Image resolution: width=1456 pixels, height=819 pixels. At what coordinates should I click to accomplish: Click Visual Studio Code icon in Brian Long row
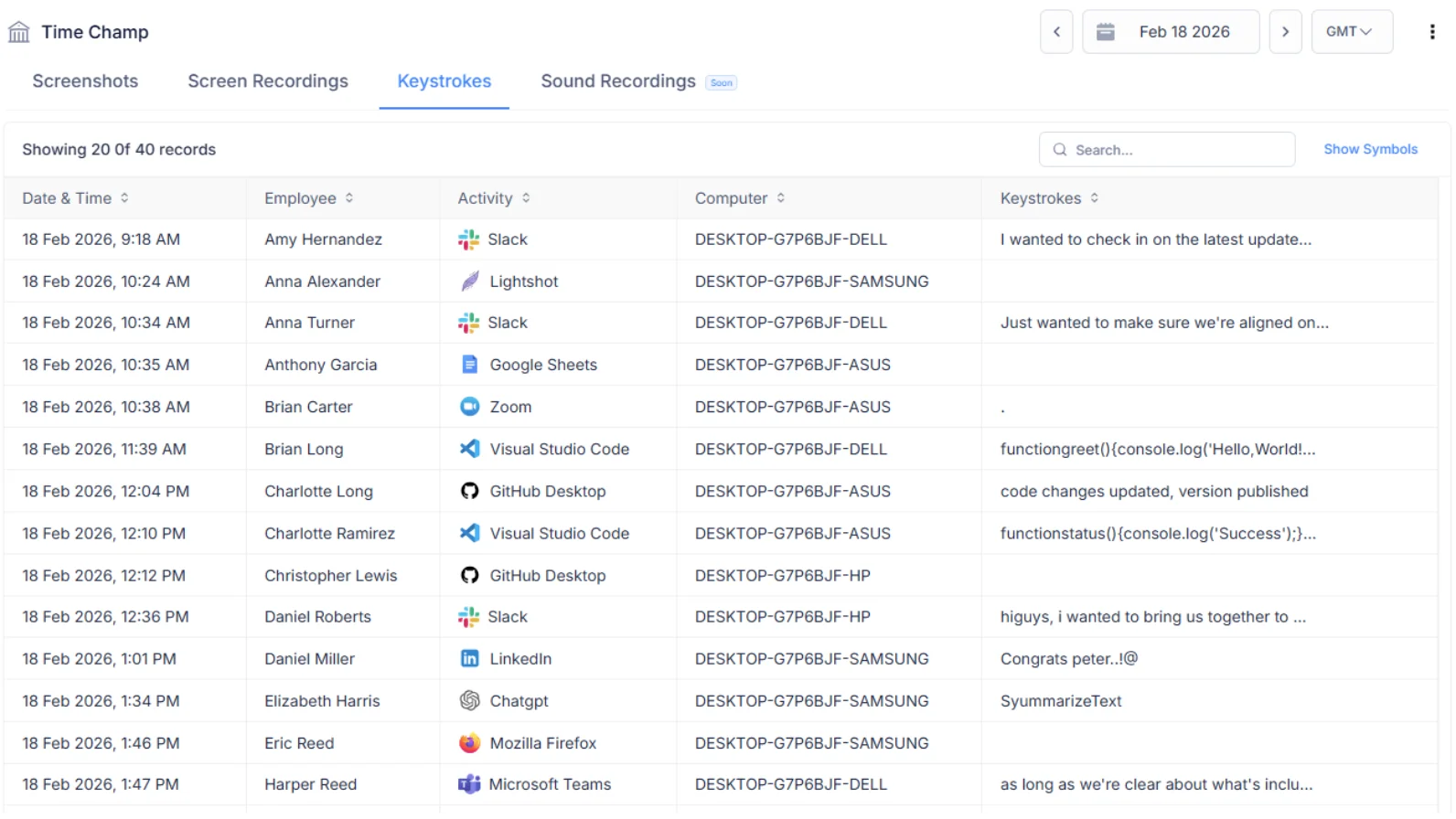click(469, 449)
